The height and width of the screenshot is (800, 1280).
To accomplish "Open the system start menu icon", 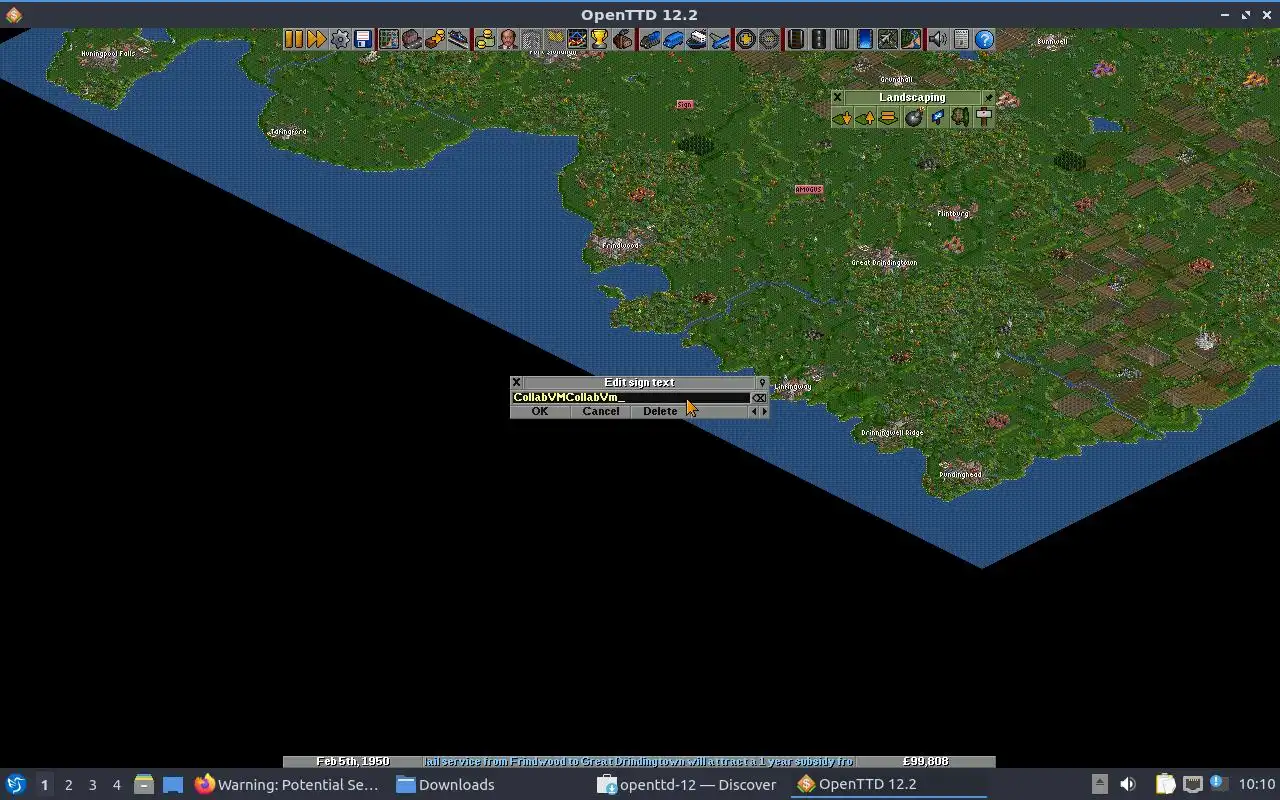I will tap(16, 784).
